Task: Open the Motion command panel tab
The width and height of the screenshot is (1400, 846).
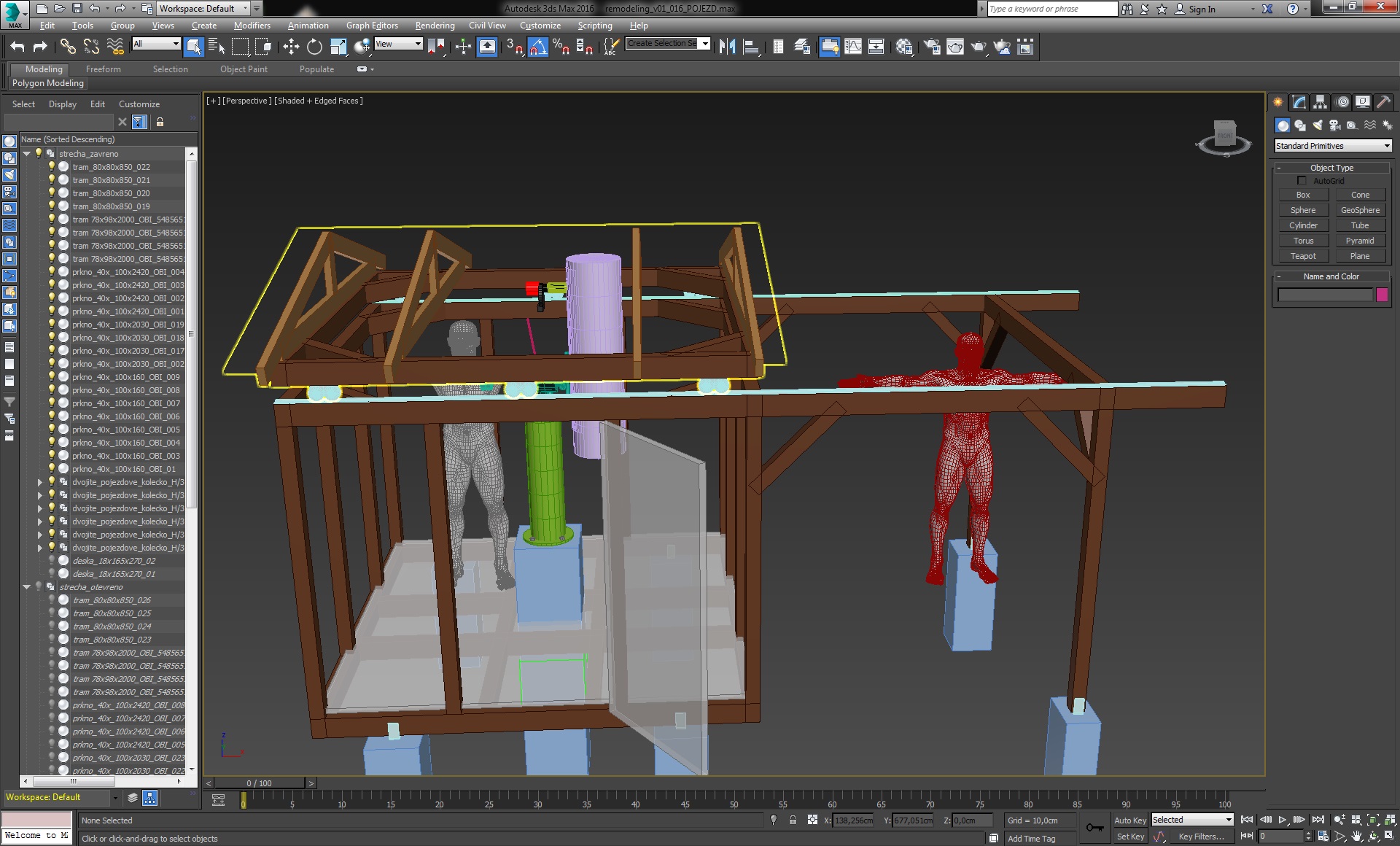Action: (1342, 102)
